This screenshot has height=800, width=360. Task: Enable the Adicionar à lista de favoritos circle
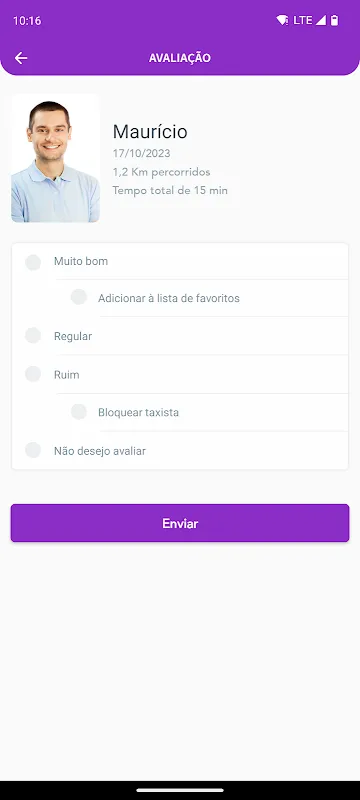coord(79,297)
